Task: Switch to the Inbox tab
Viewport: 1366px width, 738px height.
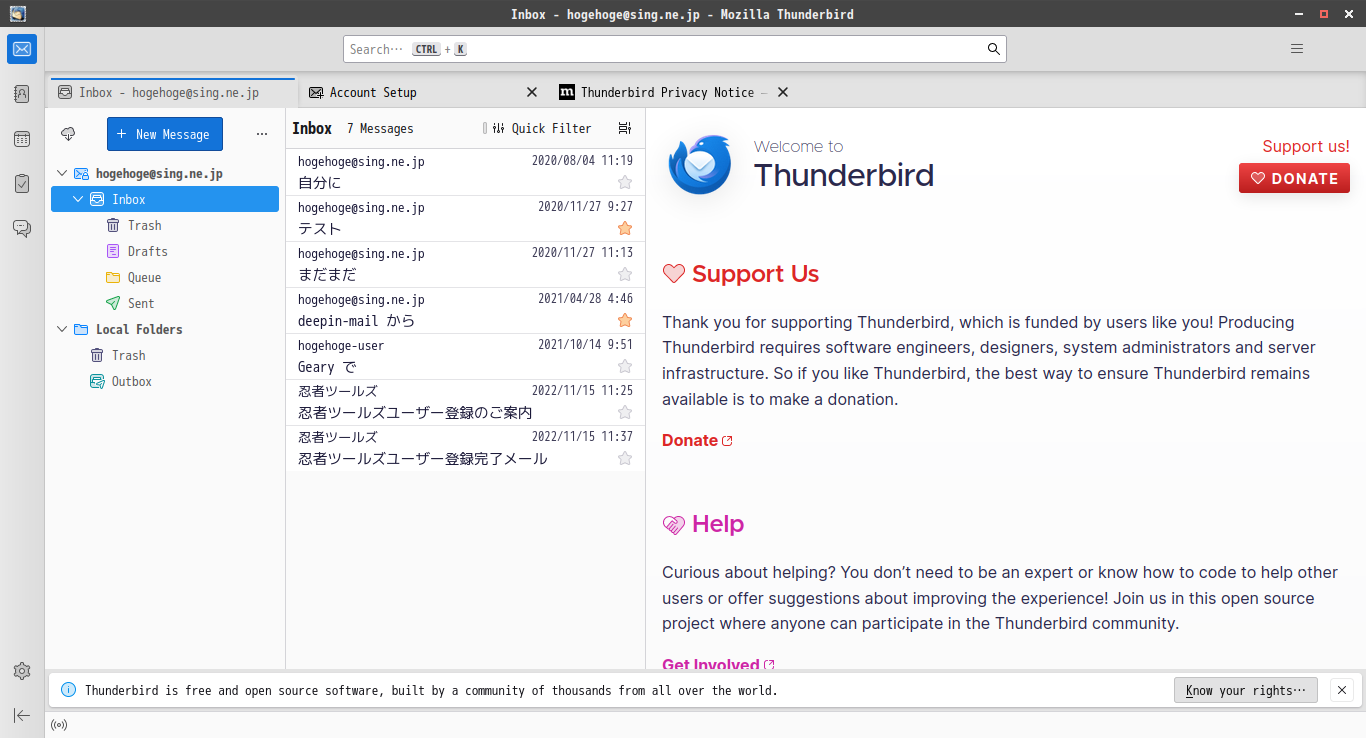Action: point(173,92)
